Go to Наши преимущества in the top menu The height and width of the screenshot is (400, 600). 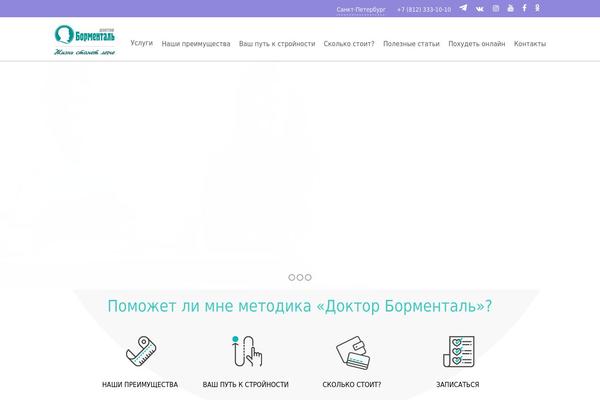tap(196, 44)
